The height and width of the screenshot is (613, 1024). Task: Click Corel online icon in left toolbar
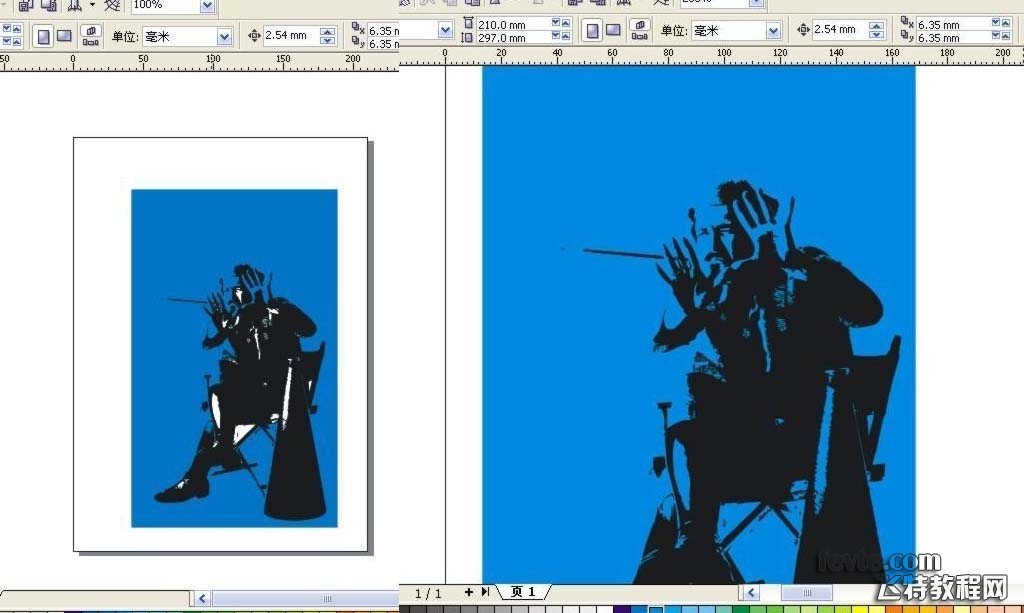[112, 5]
